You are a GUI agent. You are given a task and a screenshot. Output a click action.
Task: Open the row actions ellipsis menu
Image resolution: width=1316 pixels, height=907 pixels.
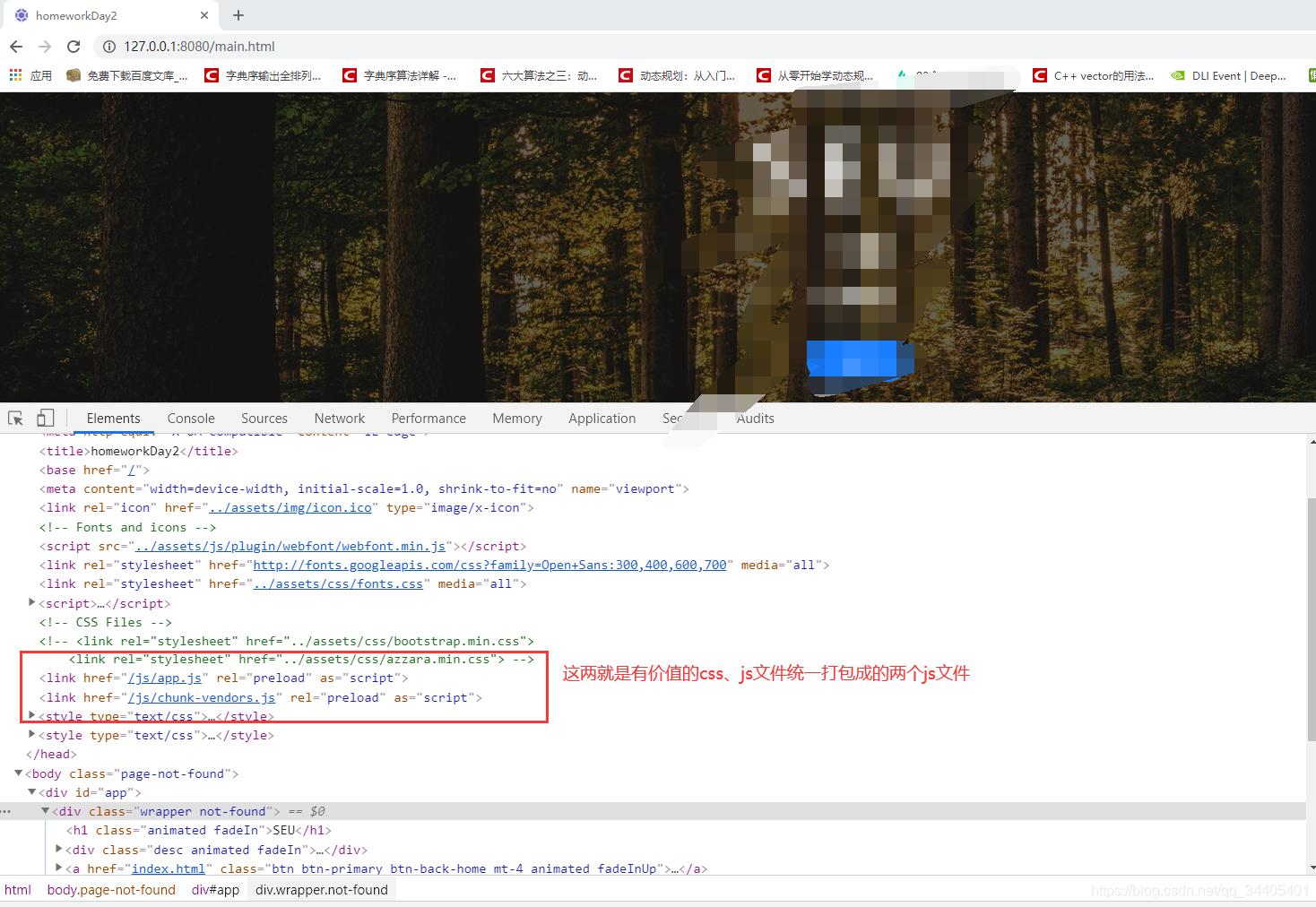coord(6,811)
